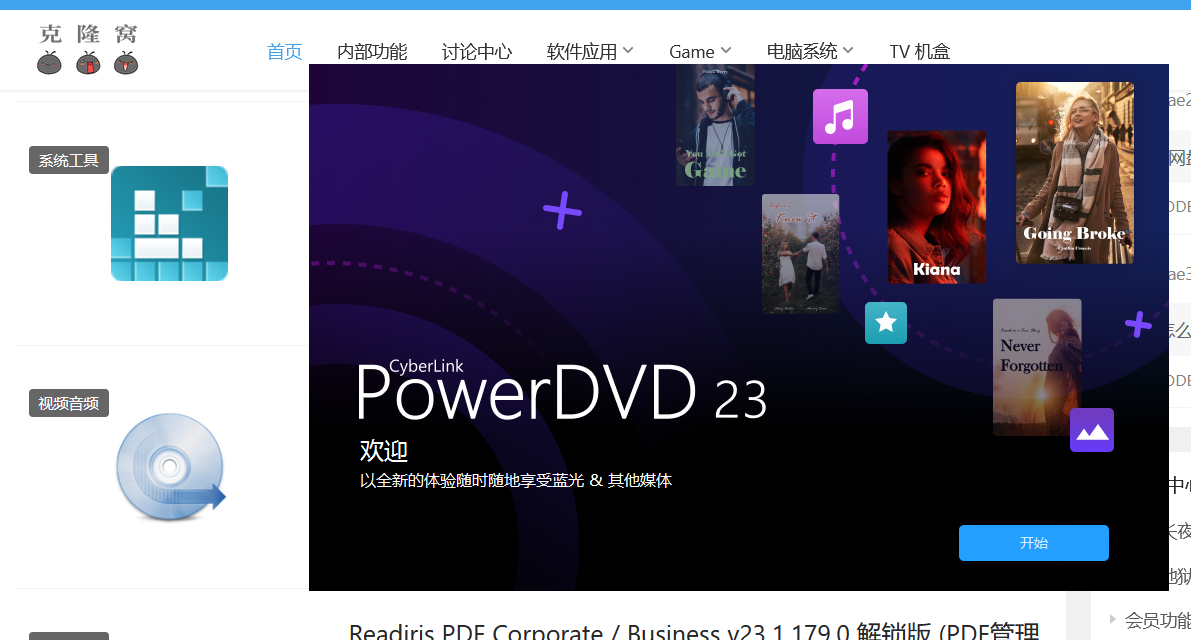Click the 开始 button in PowerDVD
The image size is (1191, 640).
[x=1034, y=543]
